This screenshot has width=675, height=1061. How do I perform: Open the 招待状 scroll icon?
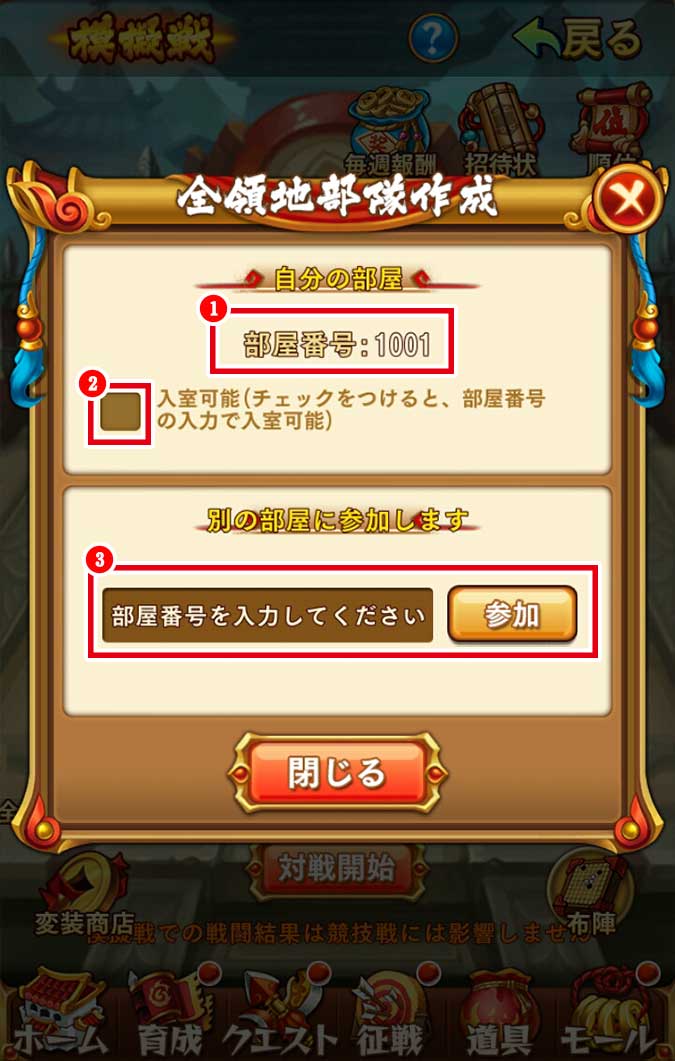tap(500, 130)
